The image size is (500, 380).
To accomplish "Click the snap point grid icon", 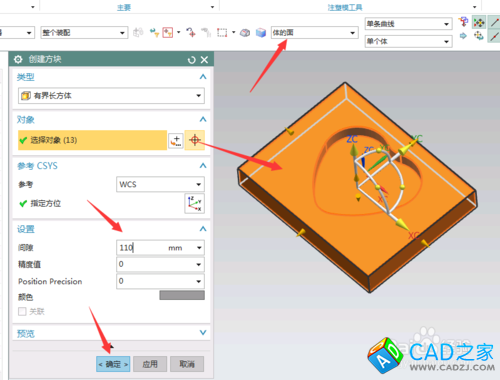I will 479,23.
